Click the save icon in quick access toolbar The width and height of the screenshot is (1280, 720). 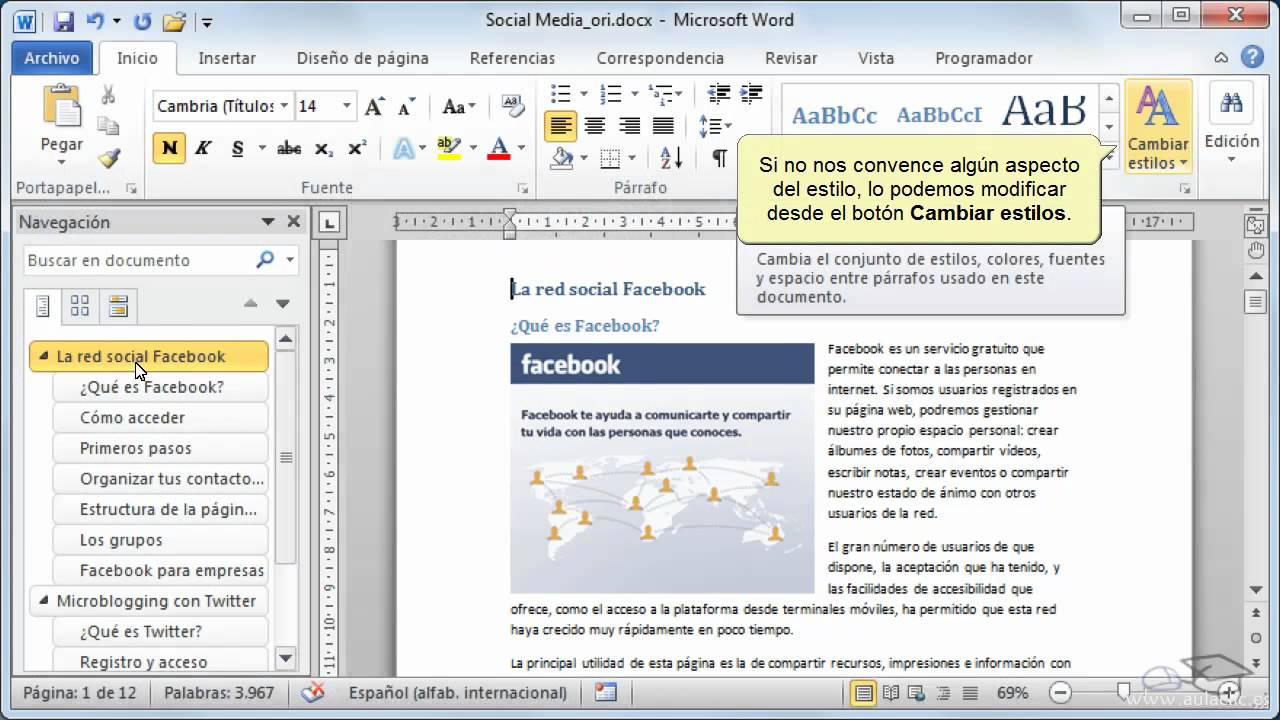(x=63, y=20)
